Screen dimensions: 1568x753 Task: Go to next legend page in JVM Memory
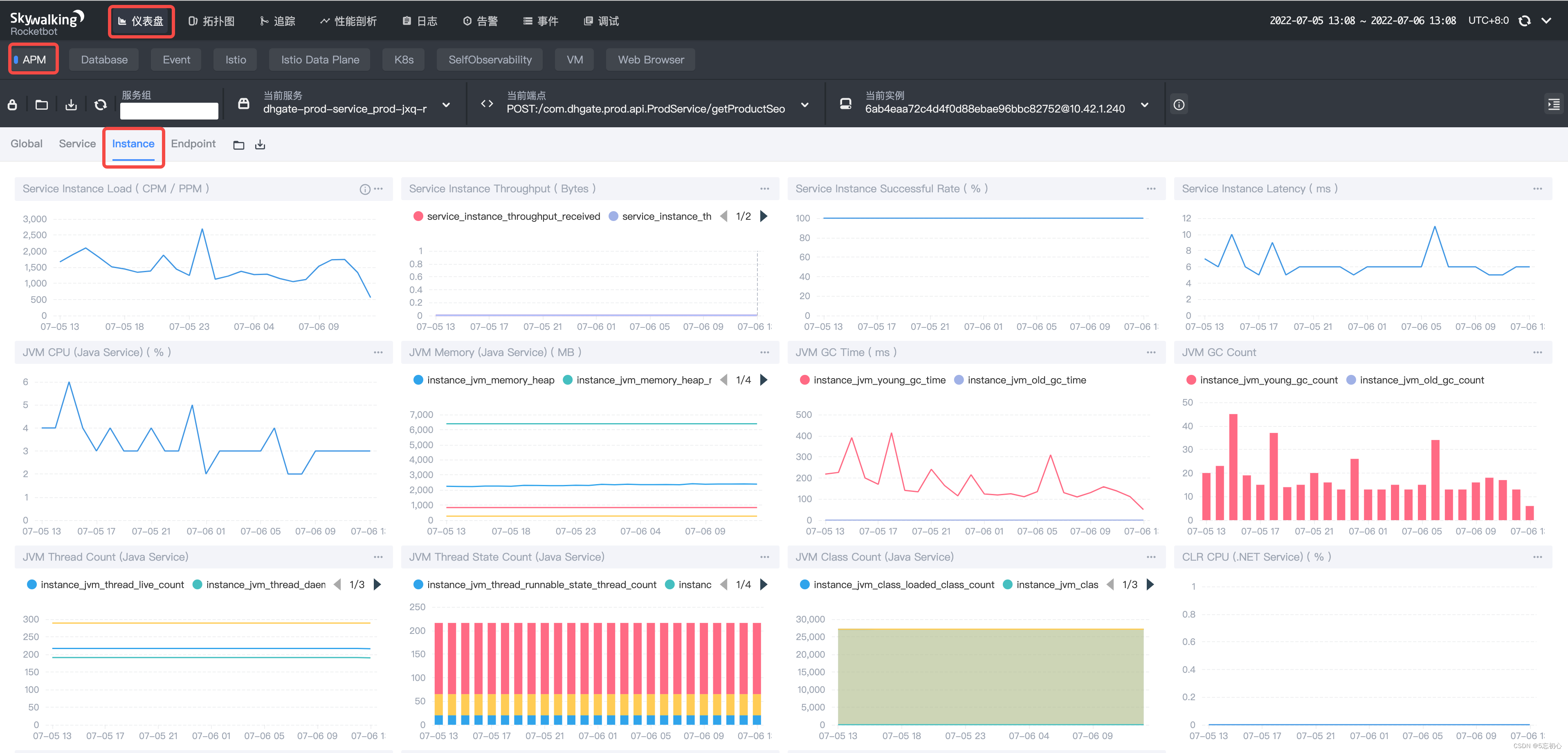click(x=764, y=380)
